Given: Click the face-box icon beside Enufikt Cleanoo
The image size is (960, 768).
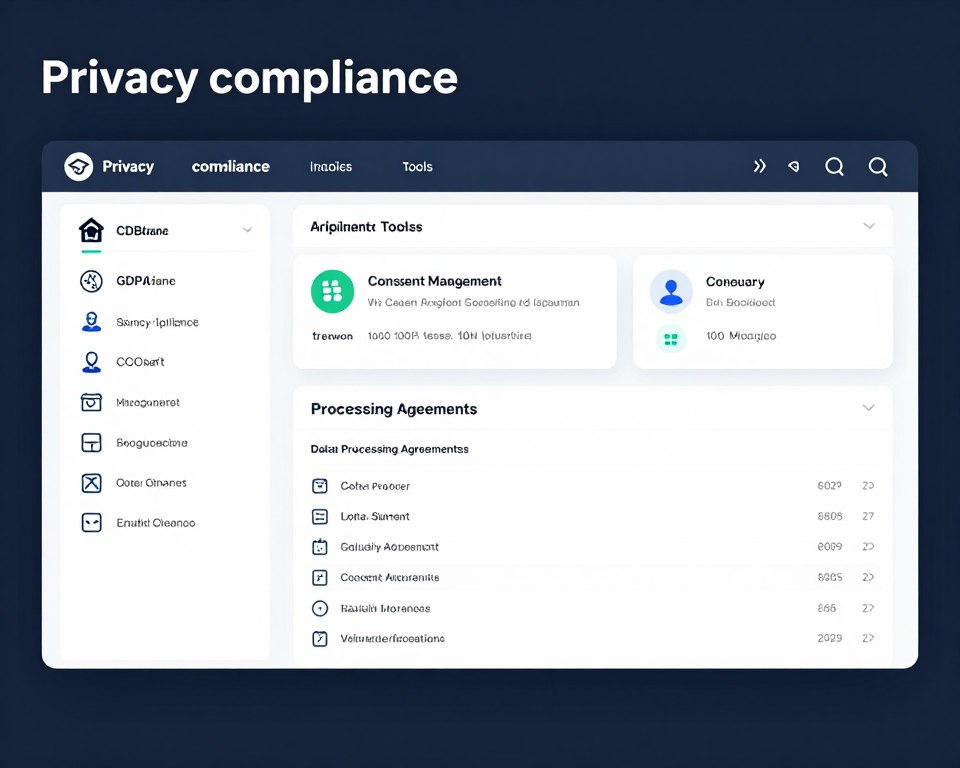Looking at the screenshot, I should coord(91,523).
